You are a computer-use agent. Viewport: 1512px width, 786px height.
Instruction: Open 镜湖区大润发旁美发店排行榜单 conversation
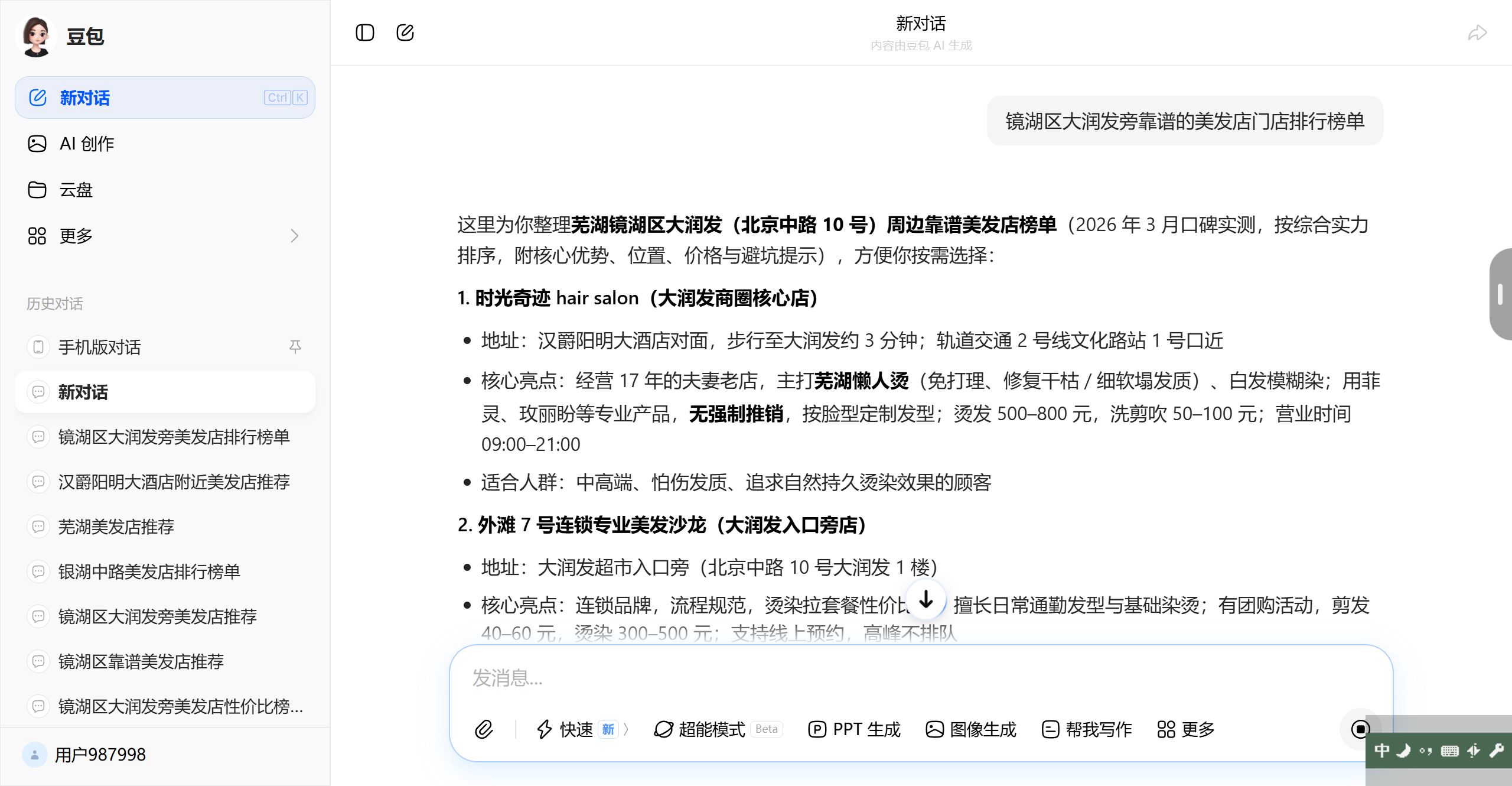pos(165,437)
